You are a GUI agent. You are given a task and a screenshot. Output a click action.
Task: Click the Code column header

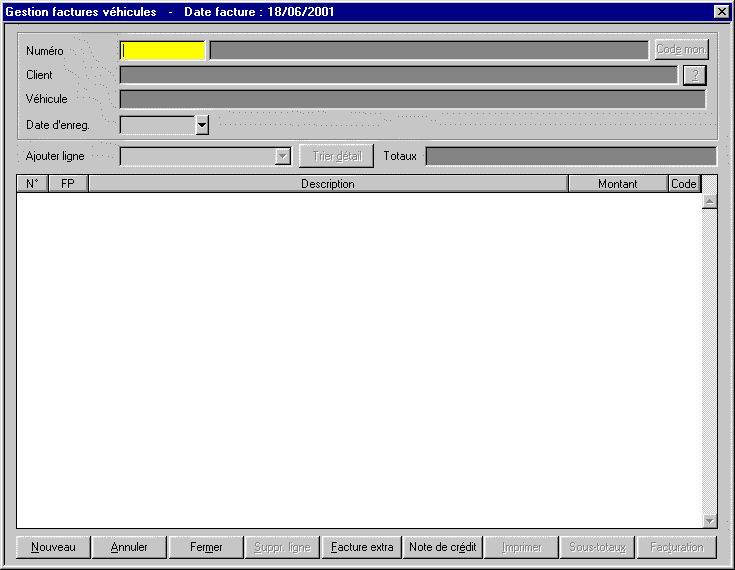tap(684, 184)
